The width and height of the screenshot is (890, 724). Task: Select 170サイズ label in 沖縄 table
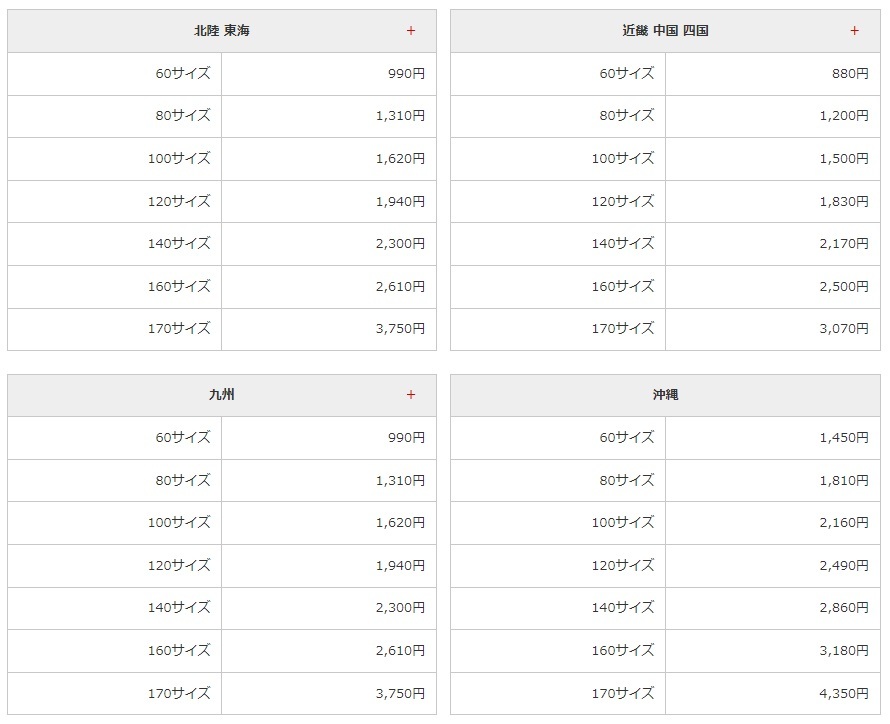622,692
